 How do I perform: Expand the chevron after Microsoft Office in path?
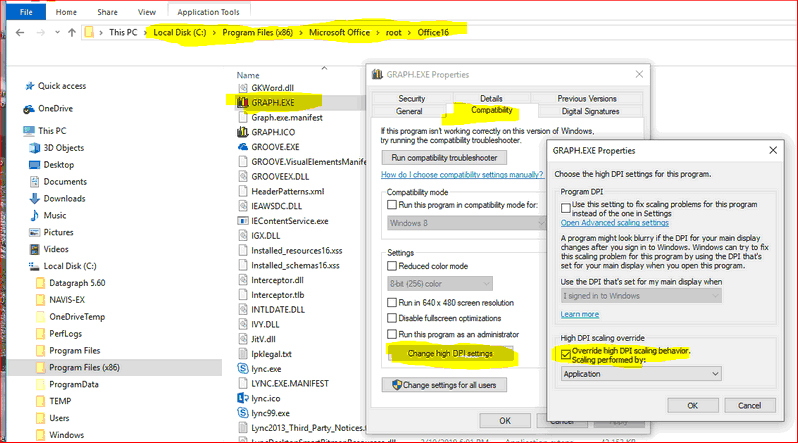click(x=378, y=33)
